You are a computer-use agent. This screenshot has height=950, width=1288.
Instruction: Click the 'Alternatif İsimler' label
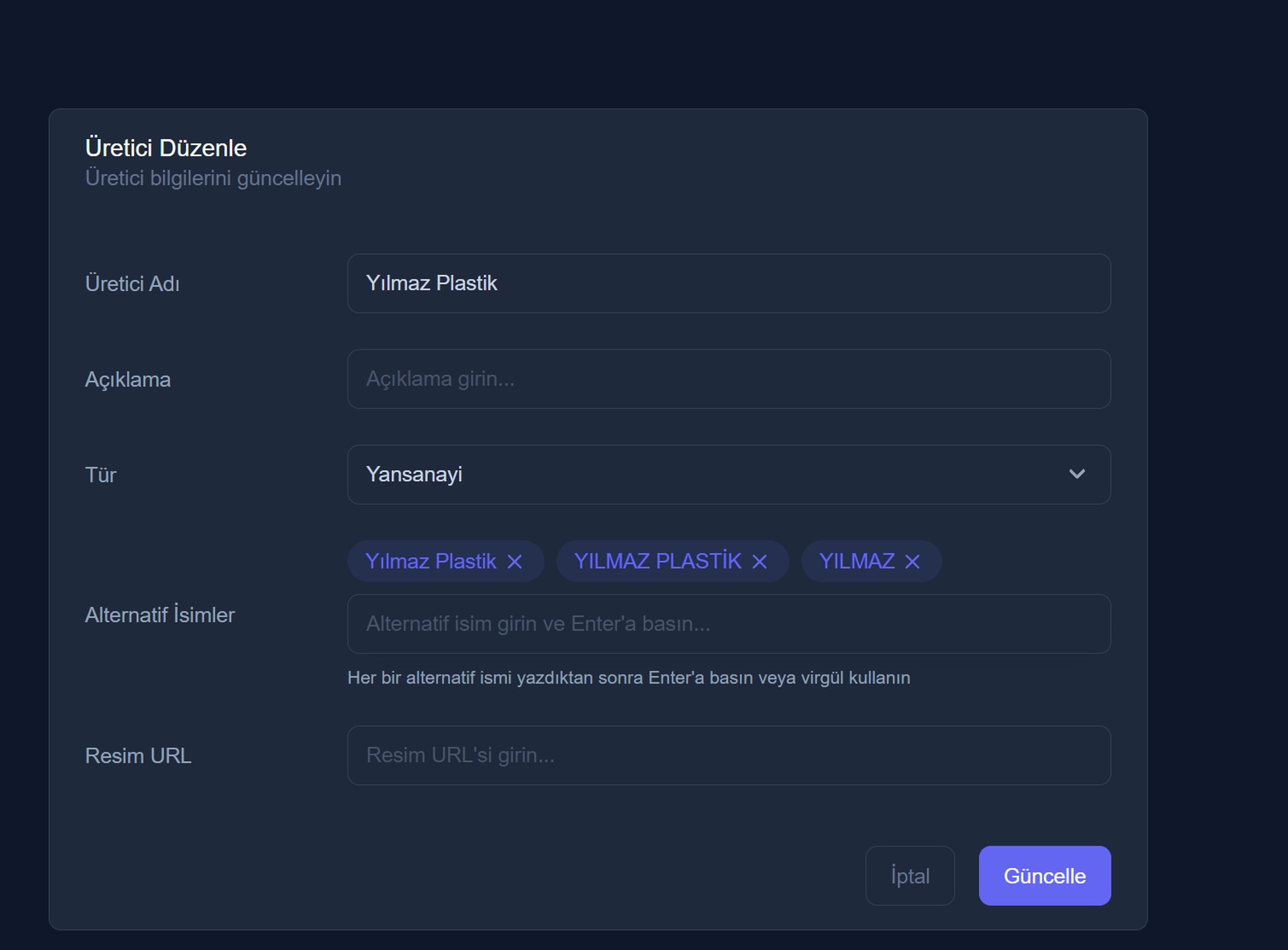160,614
